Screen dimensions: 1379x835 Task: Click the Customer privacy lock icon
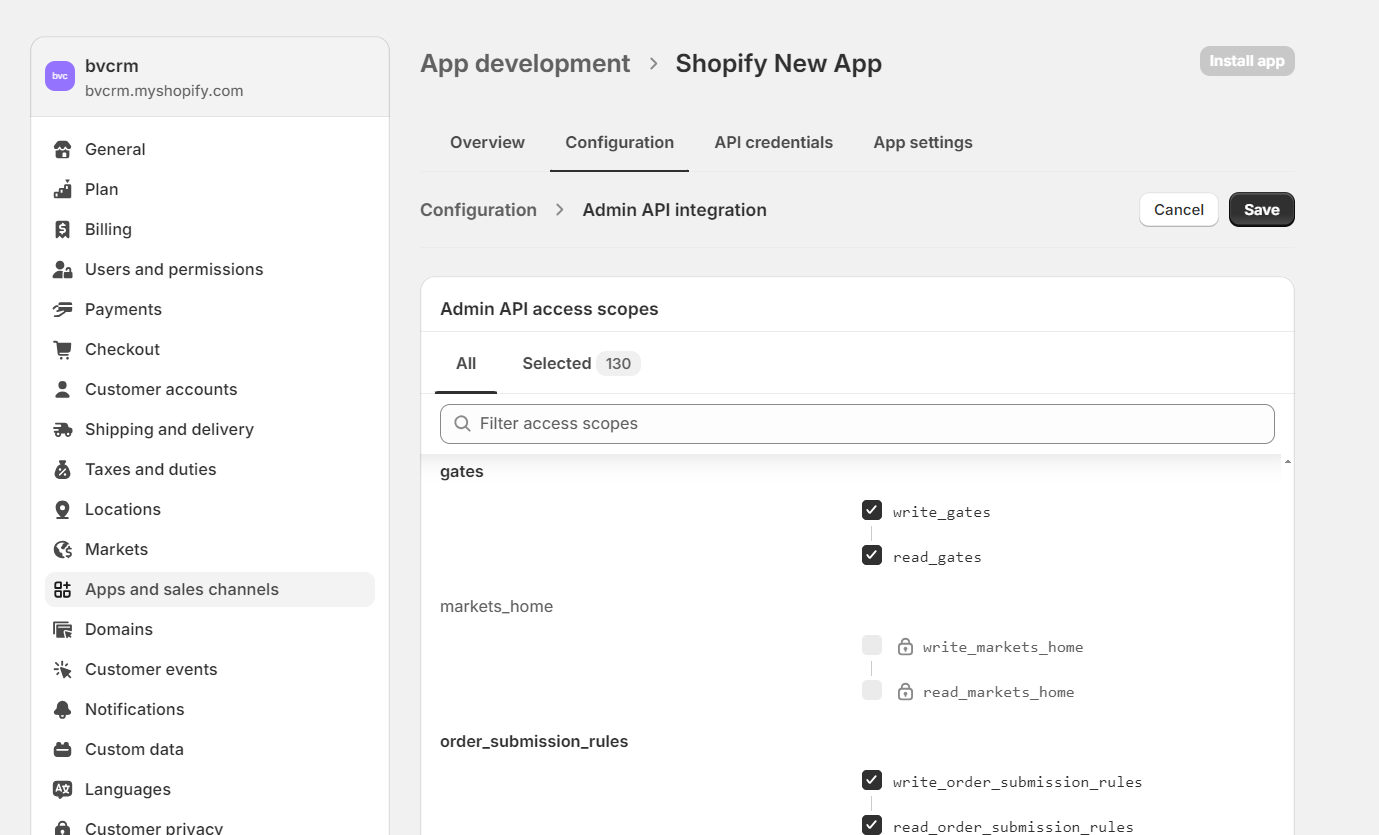[63, 828]
